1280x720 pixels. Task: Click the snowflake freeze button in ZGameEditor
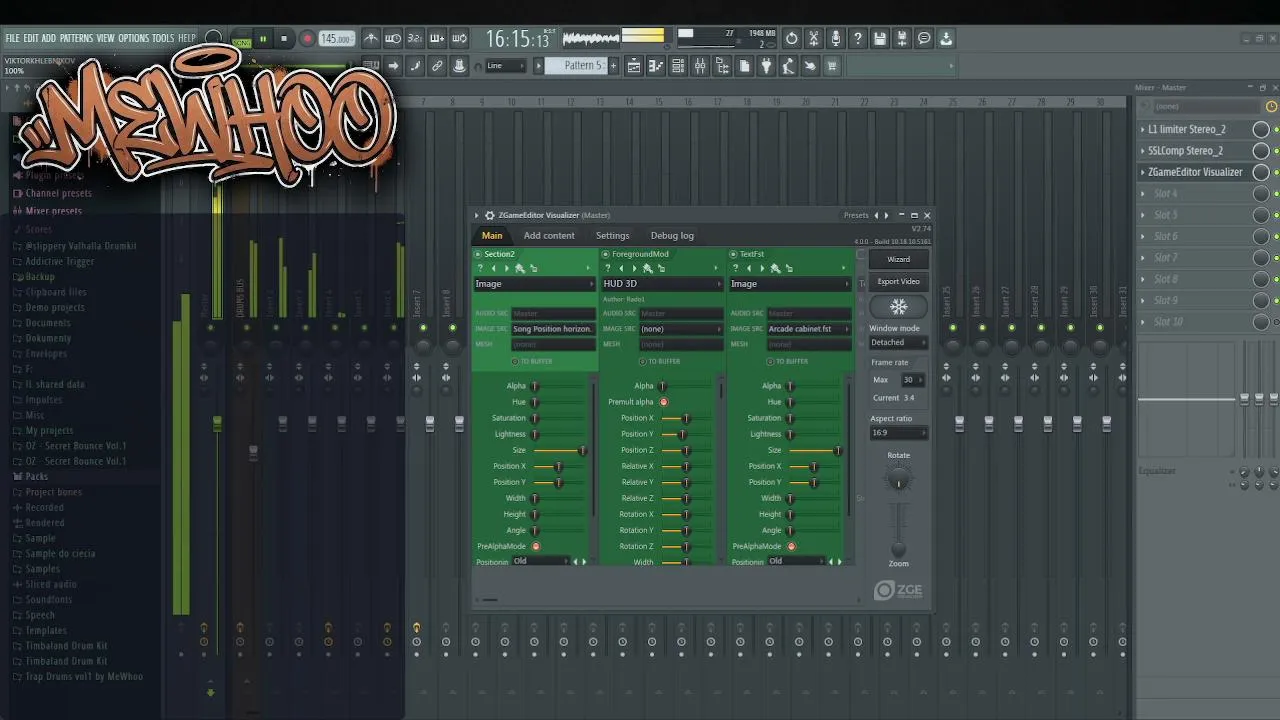[898, 307]
